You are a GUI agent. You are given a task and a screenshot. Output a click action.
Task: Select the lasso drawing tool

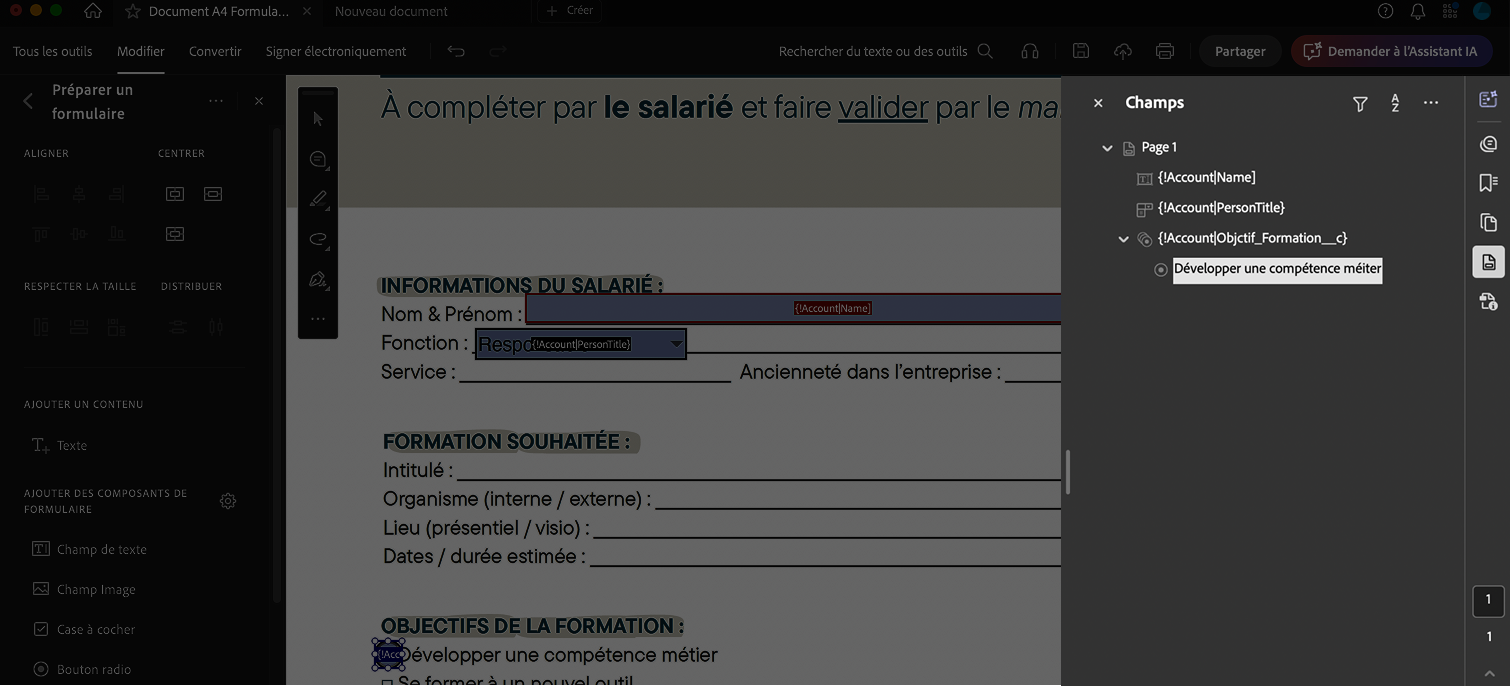pos(318,239)
